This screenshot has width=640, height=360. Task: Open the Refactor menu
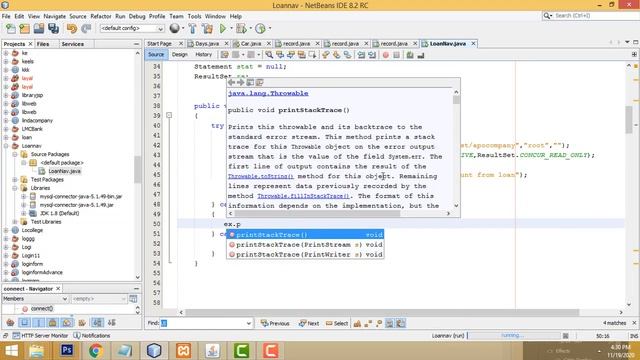[x=101, y=16]
